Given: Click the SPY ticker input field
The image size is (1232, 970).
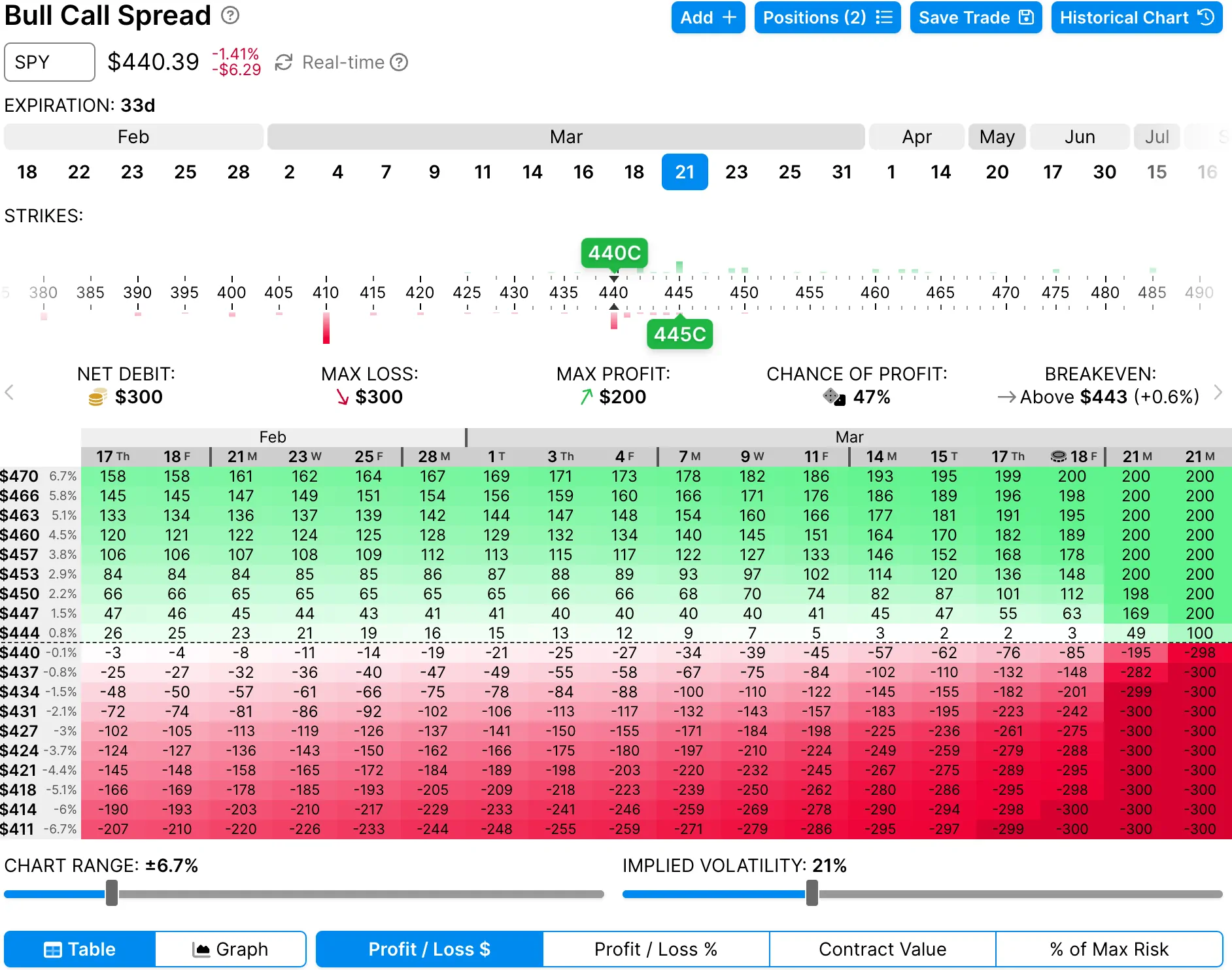Looking at the screenshot, I should 49,62.
